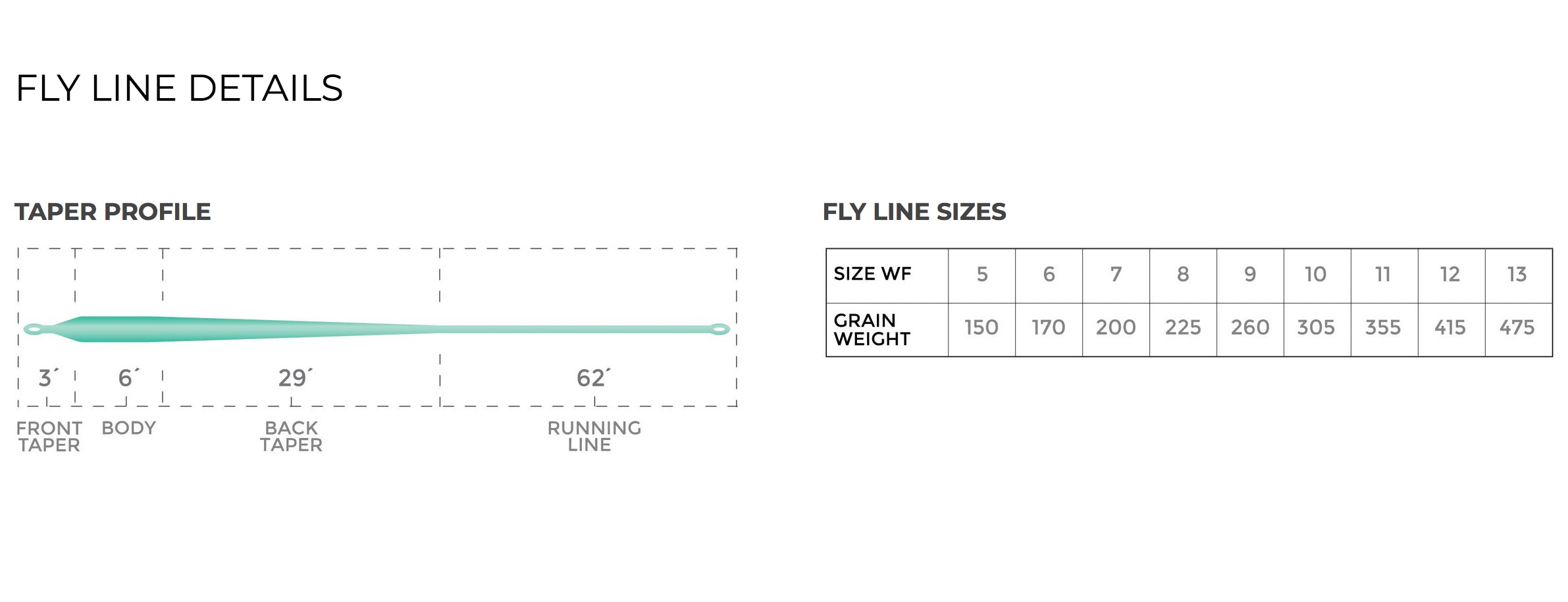Select the 'TAPER PROFILE' heading
Screen dimensions: 1568x602
click(113, 212)
